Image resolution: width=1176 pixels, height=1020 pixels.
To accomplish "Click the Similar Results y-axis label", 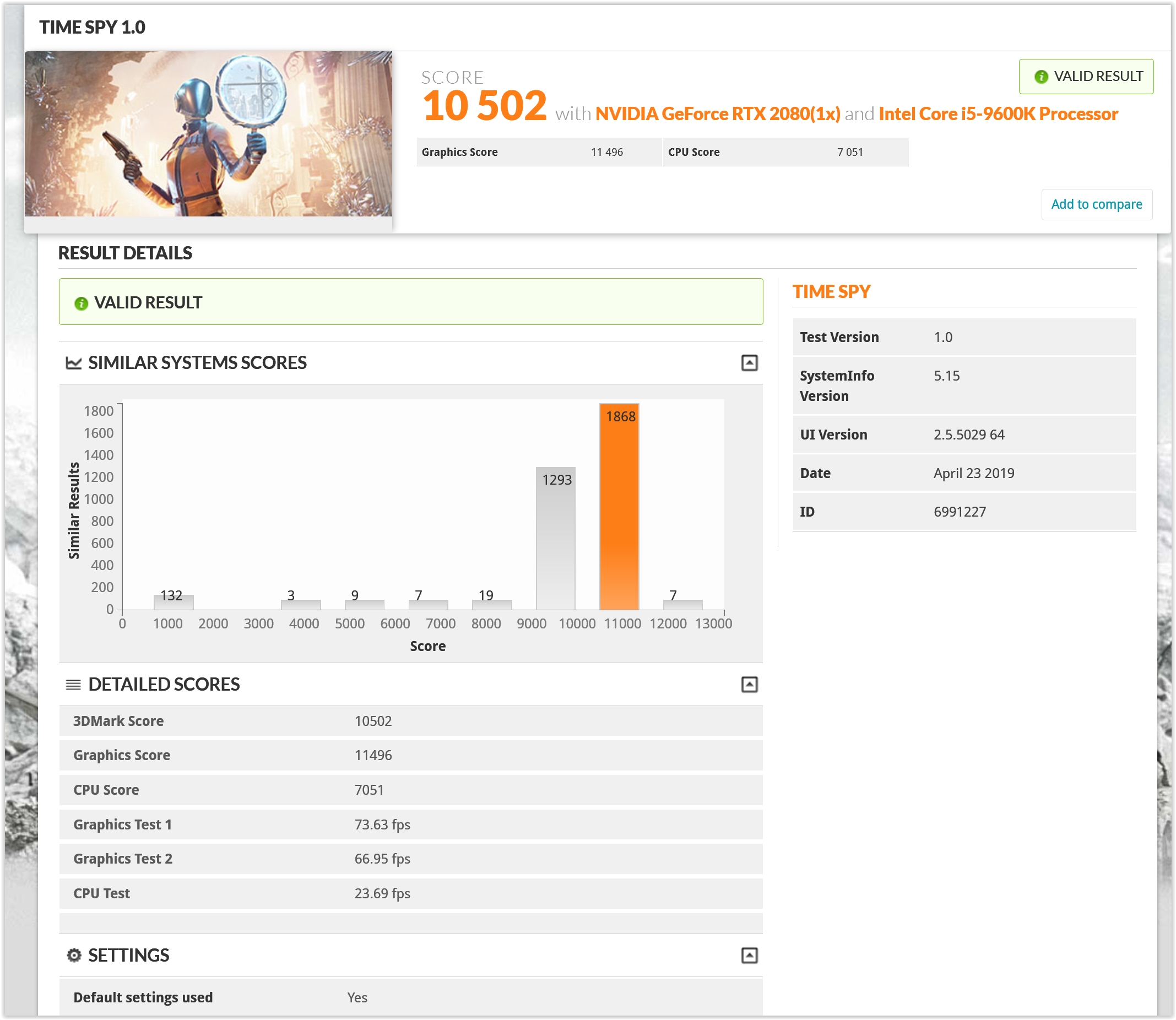I will click(74, 511).
